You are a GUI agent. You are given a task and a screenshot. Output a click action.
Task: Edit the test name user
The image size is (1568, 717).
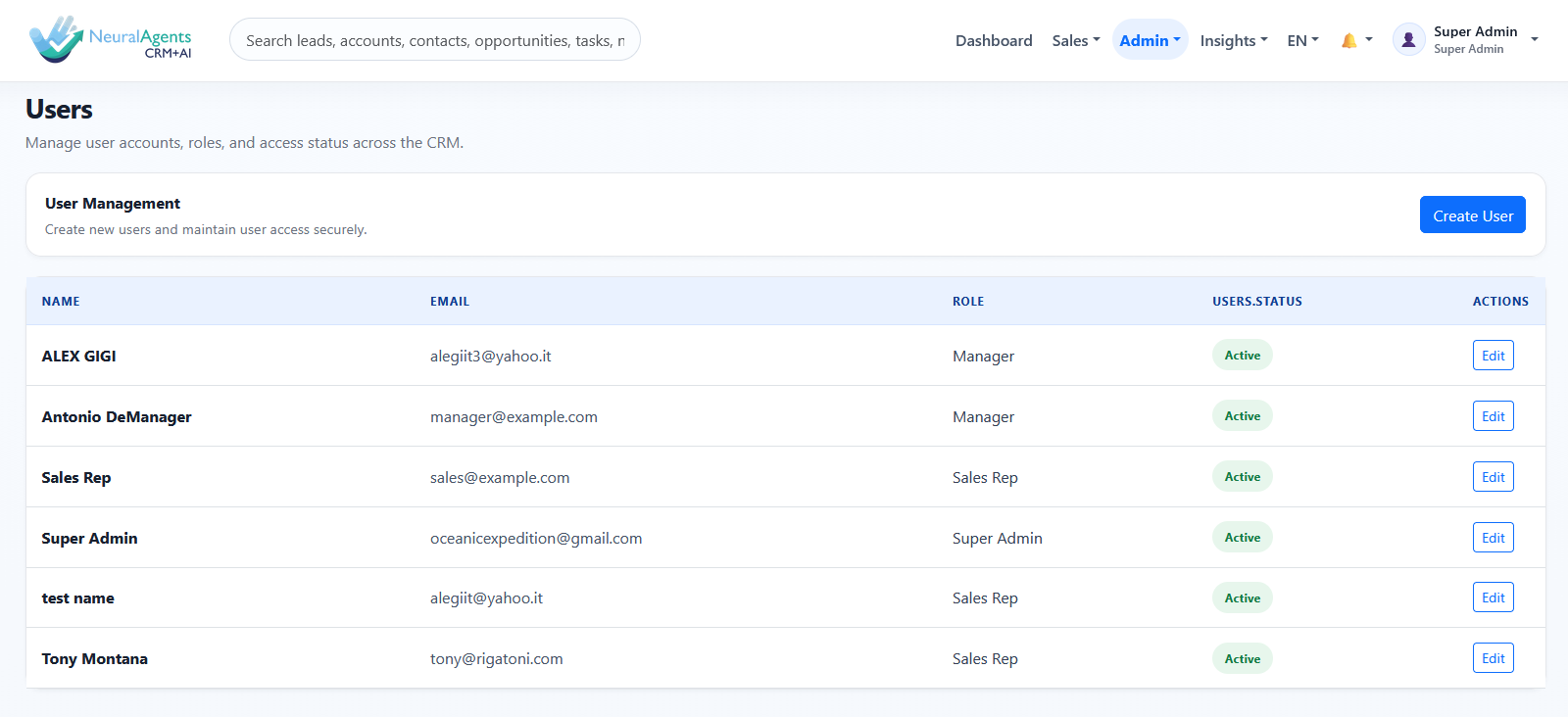(1493, 597)
